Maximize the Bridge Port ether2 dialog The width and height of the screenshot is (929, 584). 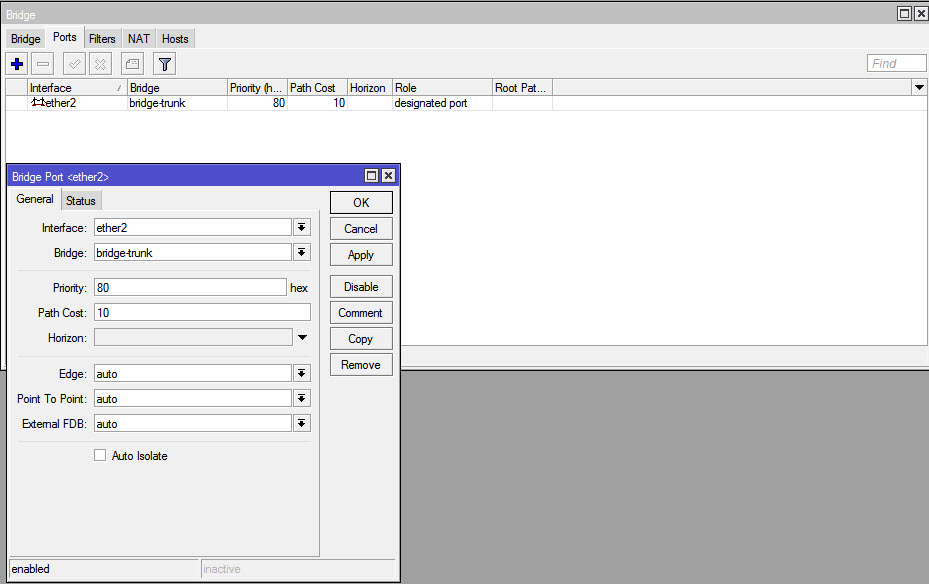click(x=371, y=175)
